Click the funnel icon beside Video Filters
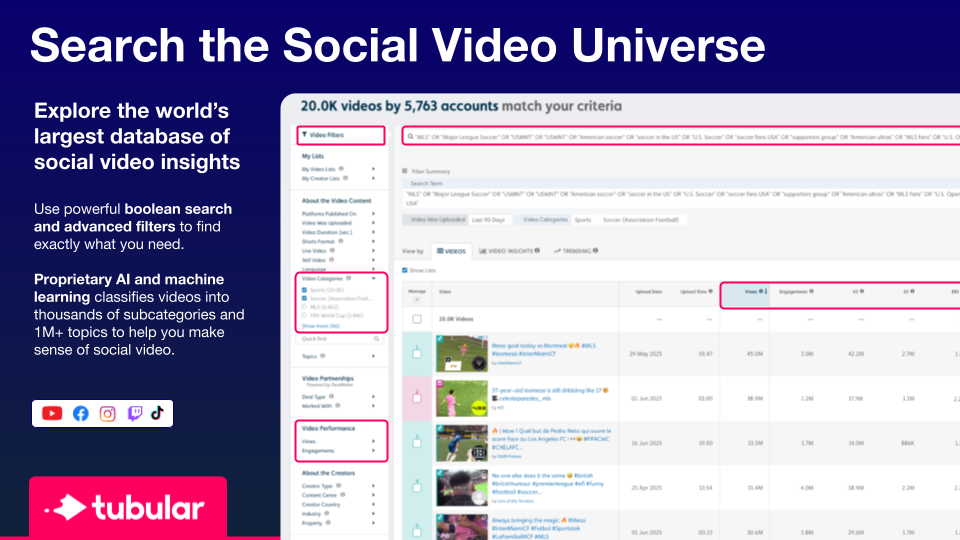Image resolution: width=960 pixels, height=540 pixels. point(304,135)
